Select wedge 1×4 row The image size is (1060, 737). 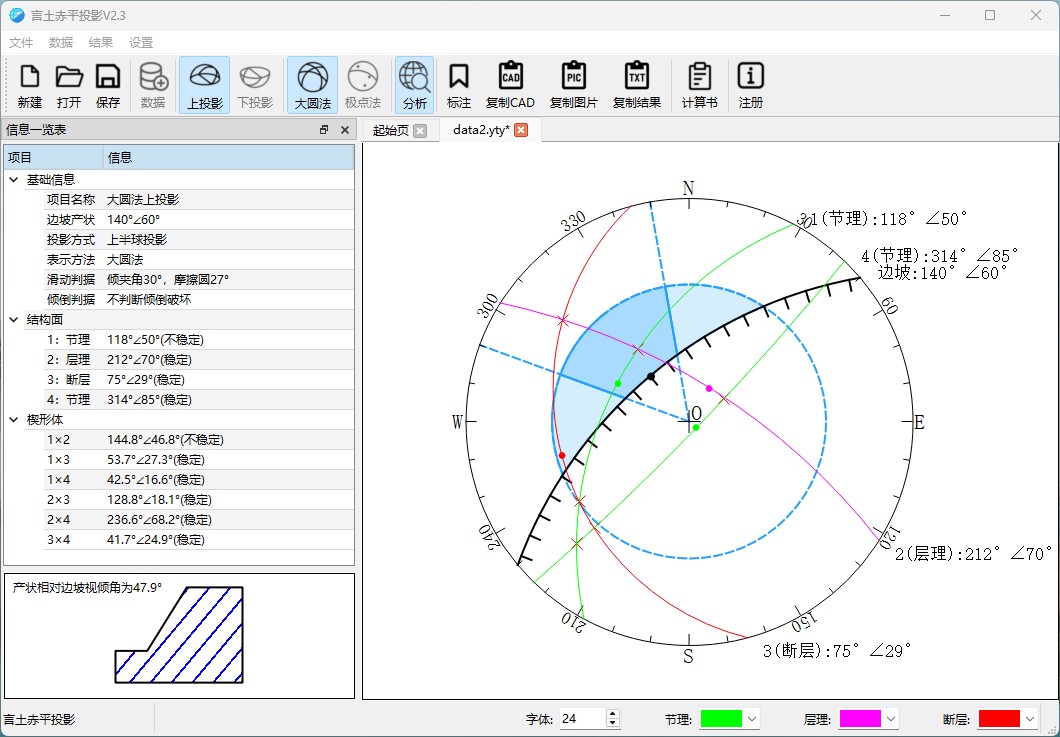click(199, 480)
